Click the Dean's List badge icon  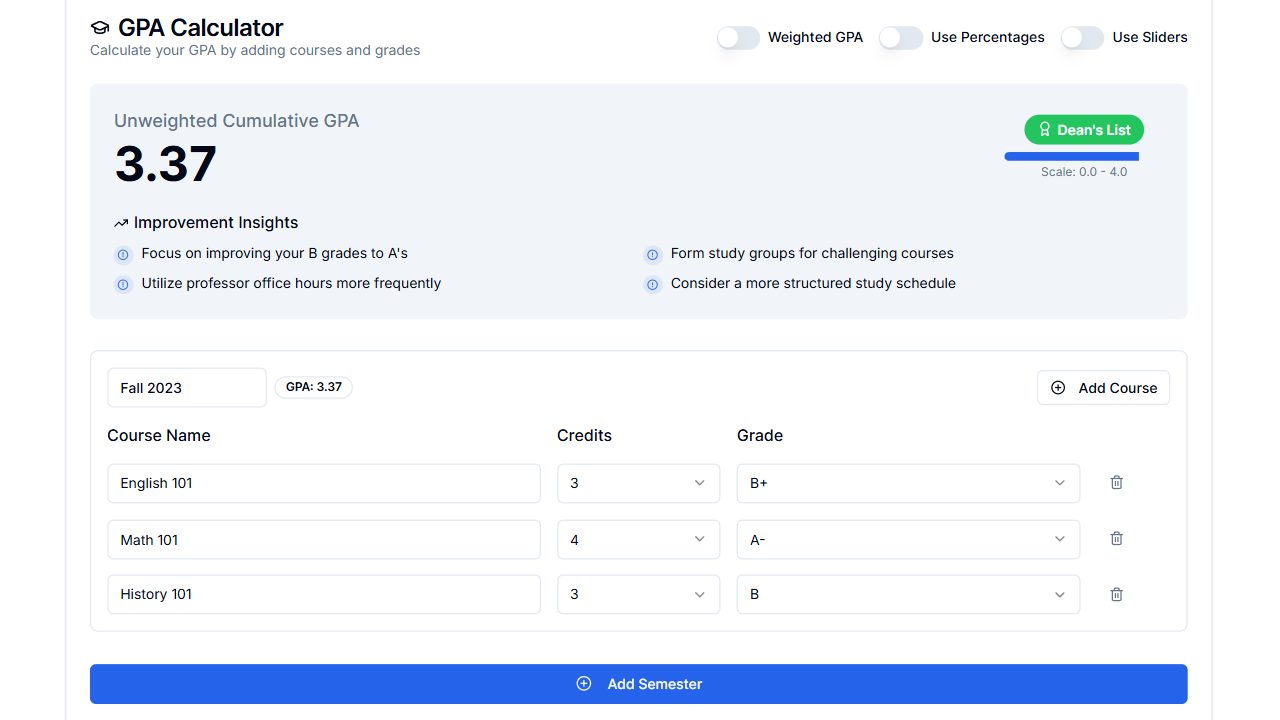1045,129
